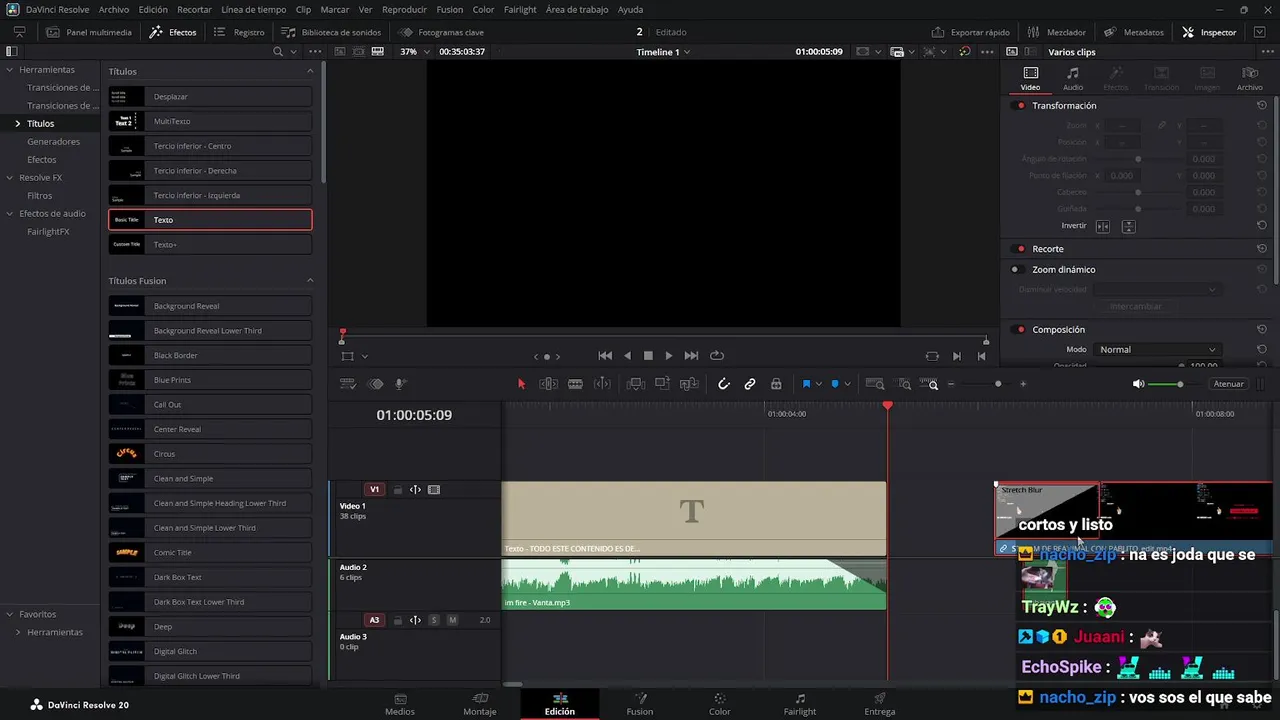Add a blue flag to clip

click(x=806, y=384)
